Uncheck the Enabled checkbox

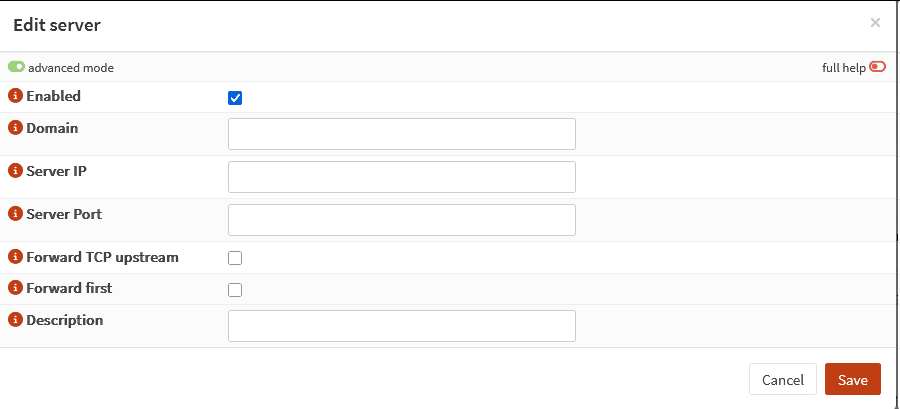click(x=235, y=98)
